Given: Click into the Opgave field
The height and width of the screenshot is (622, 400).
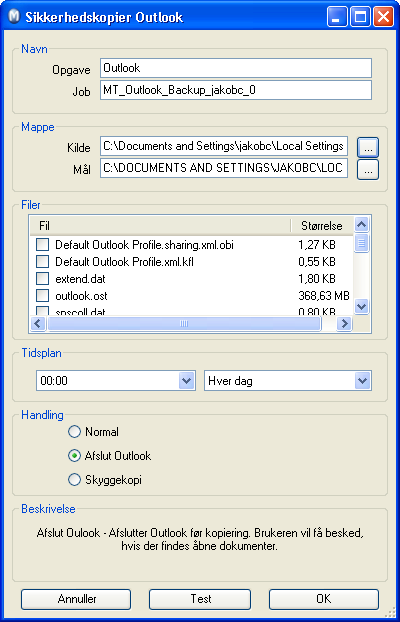Looking at the screenshot, I should (x=236, y=68).
